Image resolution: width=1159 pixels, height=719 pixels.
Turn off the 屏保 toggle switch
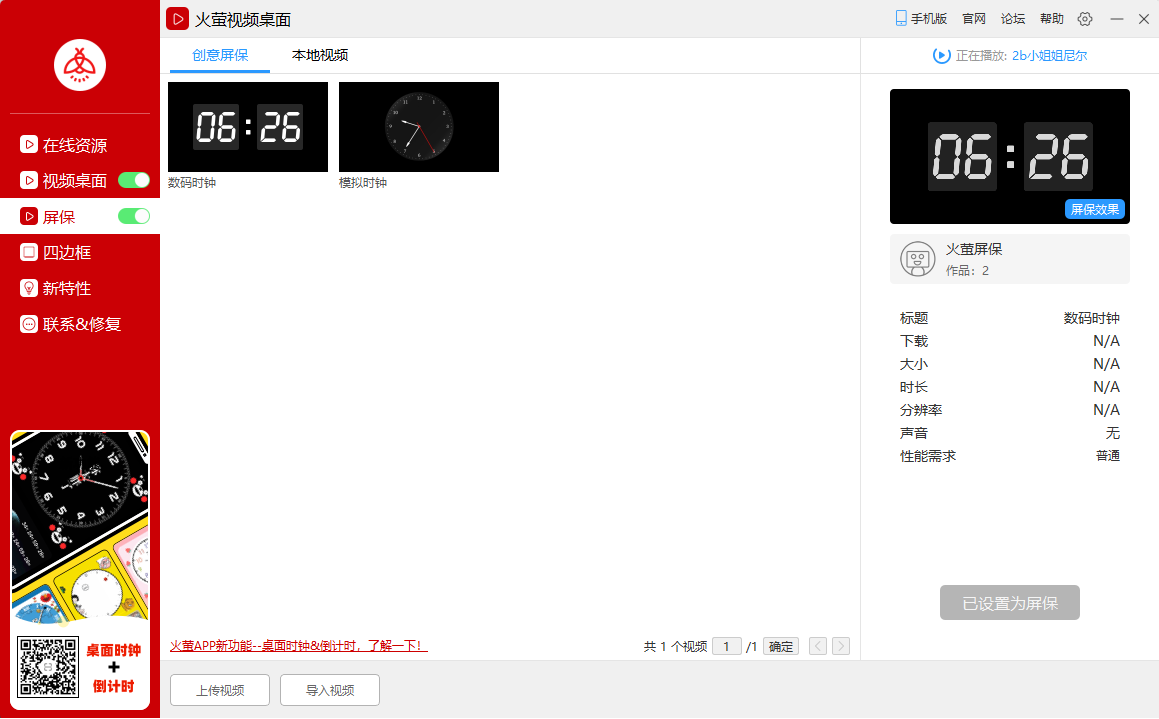(133, 215)
